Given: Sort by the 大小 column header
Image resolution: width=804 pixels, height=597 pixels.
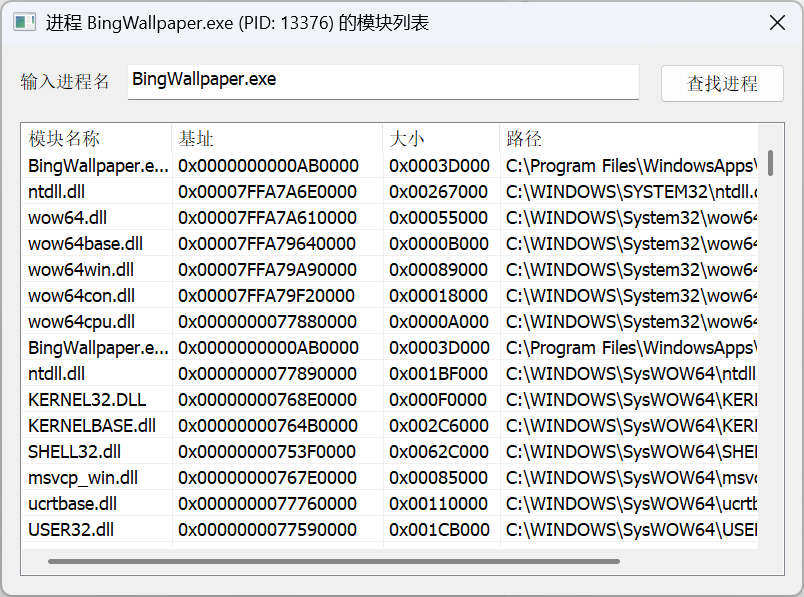Looking at the screenshot, I should 441,138.
